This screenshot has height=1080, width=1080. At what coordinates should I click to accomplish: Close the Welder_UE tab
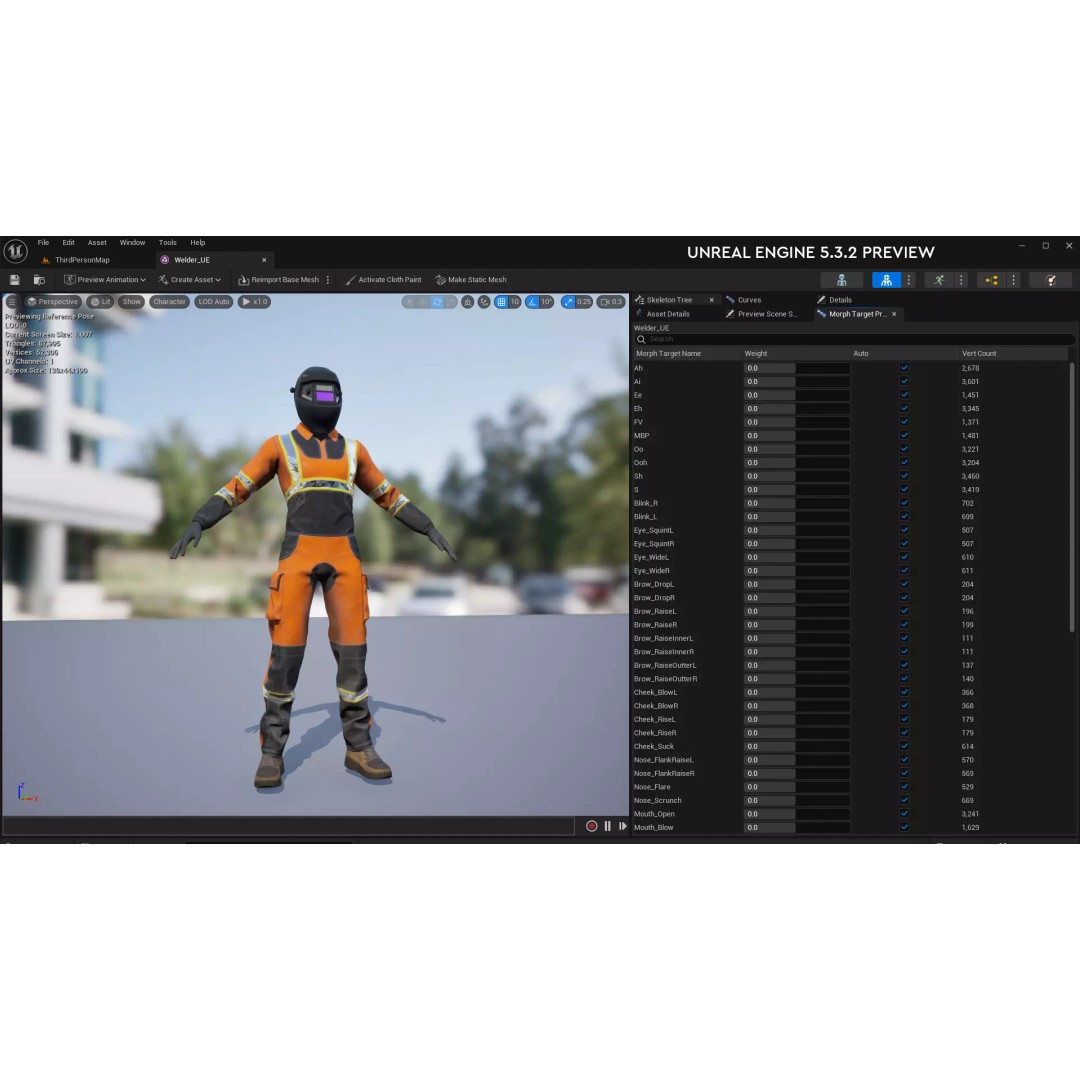[x=264, y=260]
